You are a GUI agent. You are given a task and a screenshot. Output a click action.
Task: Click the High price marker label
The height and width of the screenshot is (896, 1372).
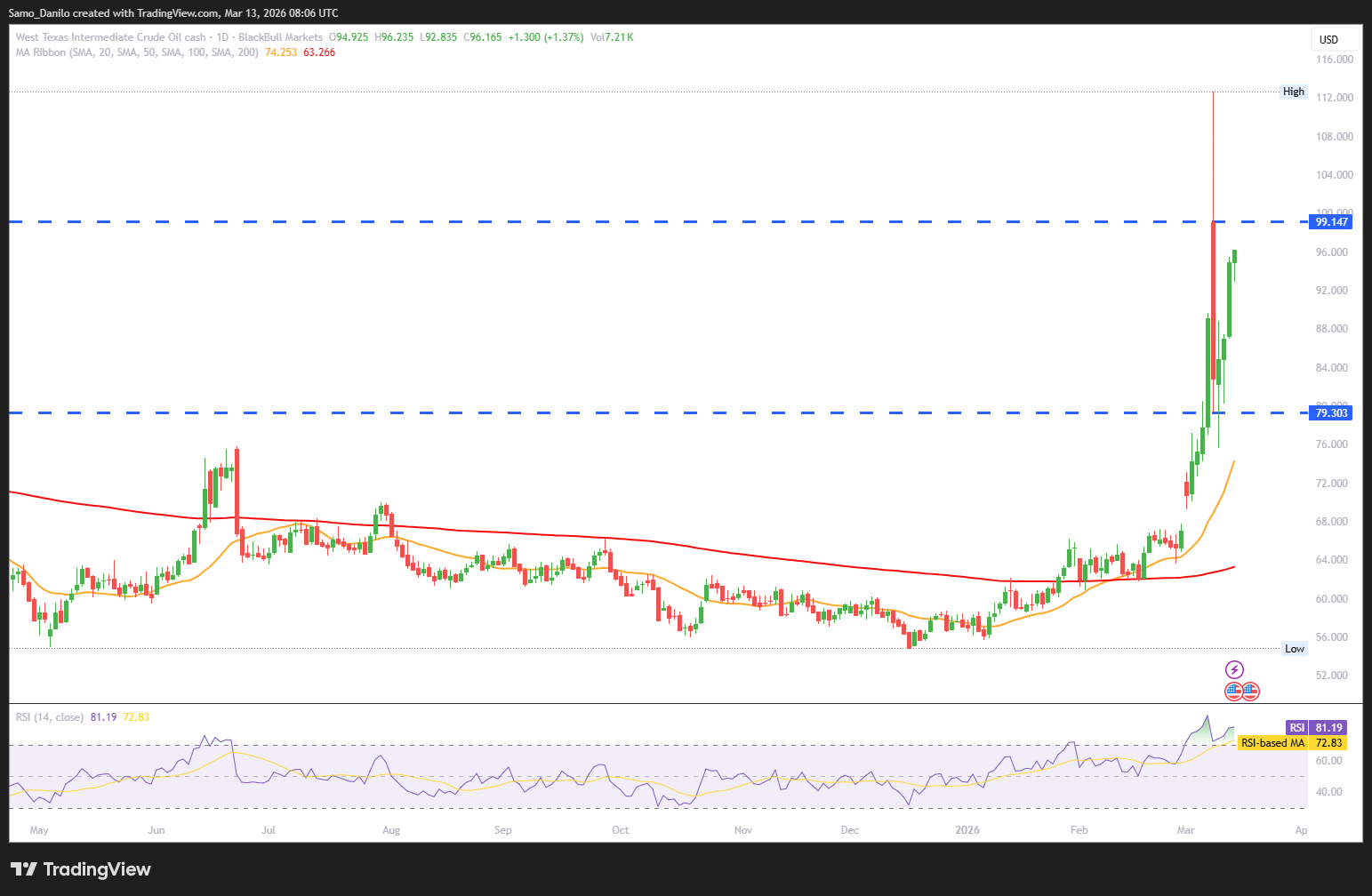coord(1294,92)
